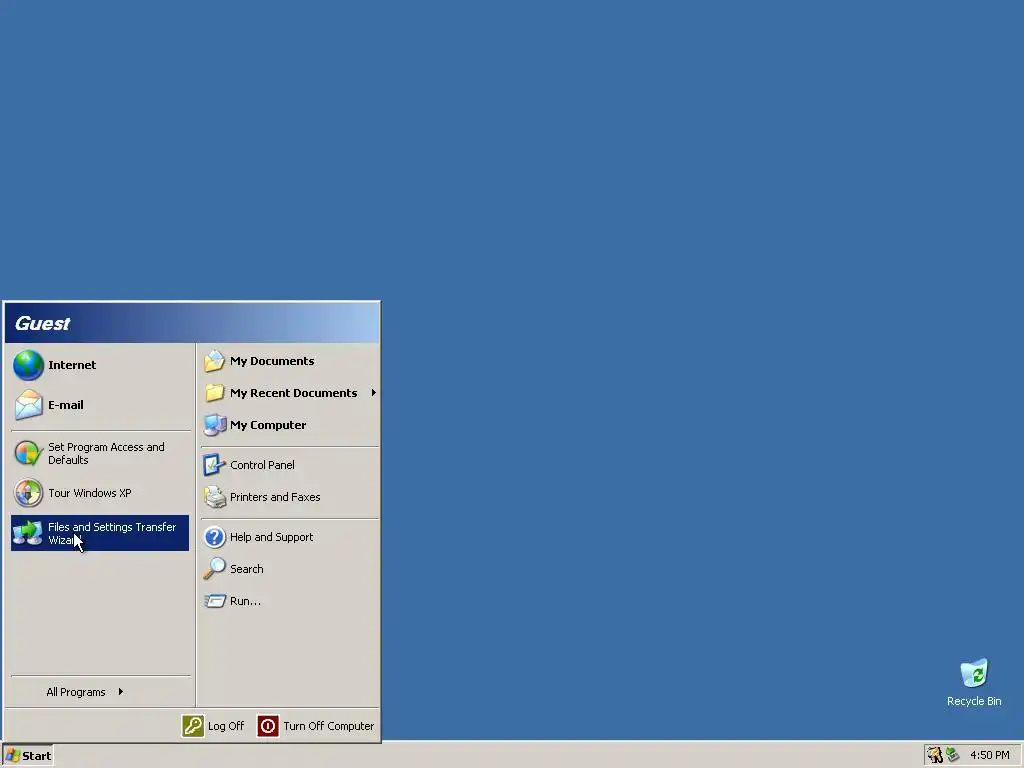Click the Help and Support question-mark icon
This screenshot has height=768, width=1024.
coord(214,537)
